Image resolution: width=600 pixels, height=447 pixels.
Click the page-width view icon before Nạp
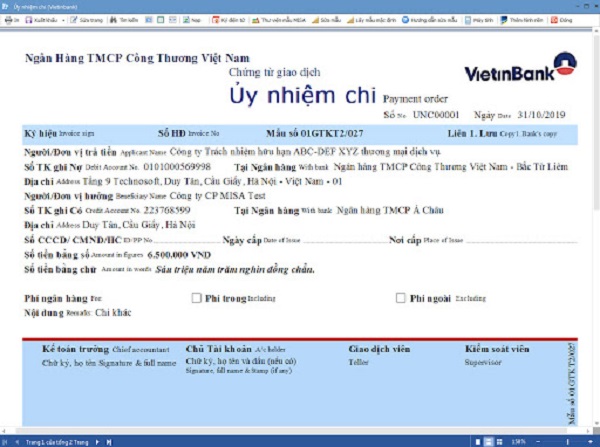click(173, 20)
